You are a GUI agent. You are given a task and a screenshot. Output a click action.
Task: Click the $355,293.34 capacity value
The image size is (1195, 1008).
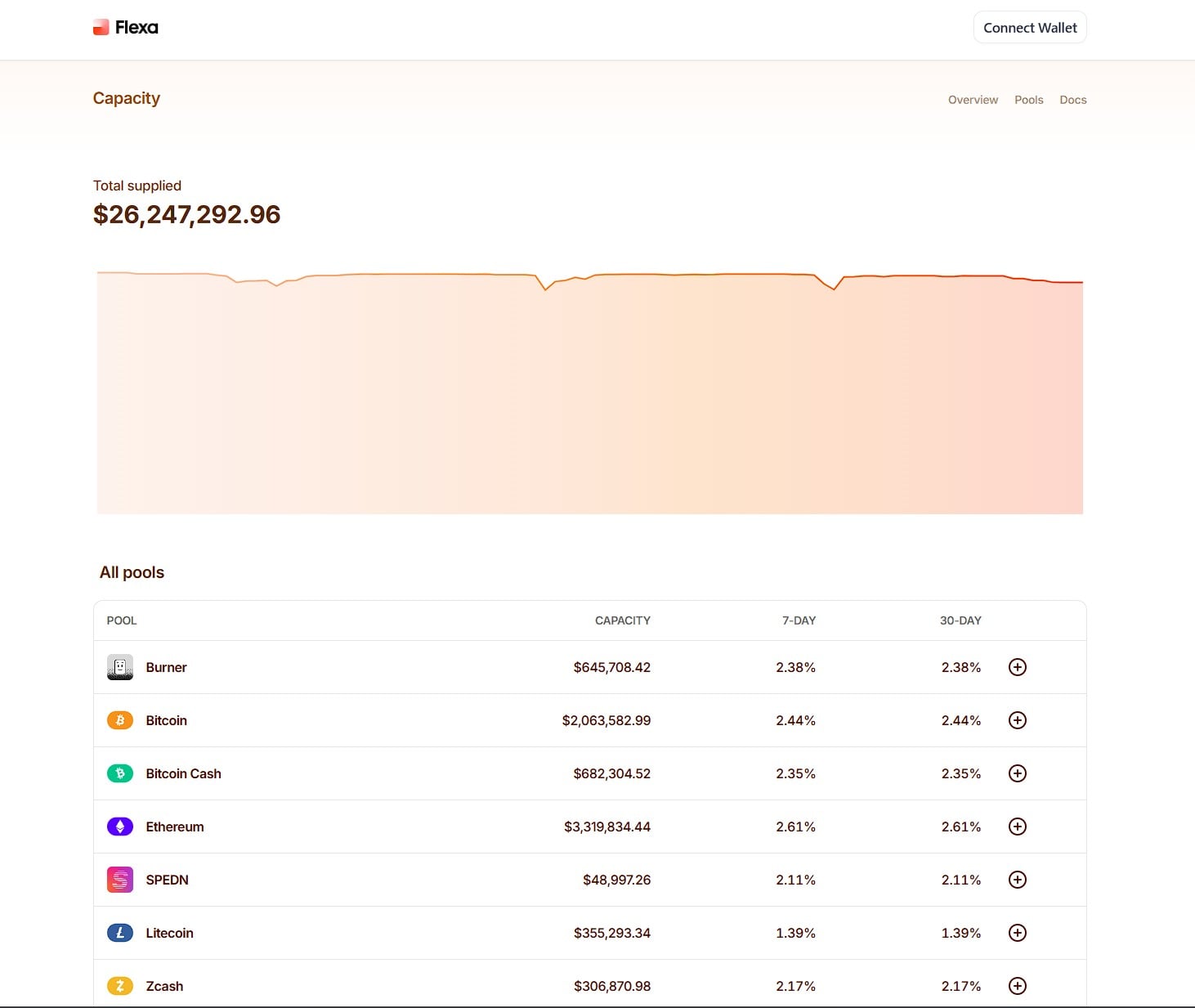(x=612, y=933)
